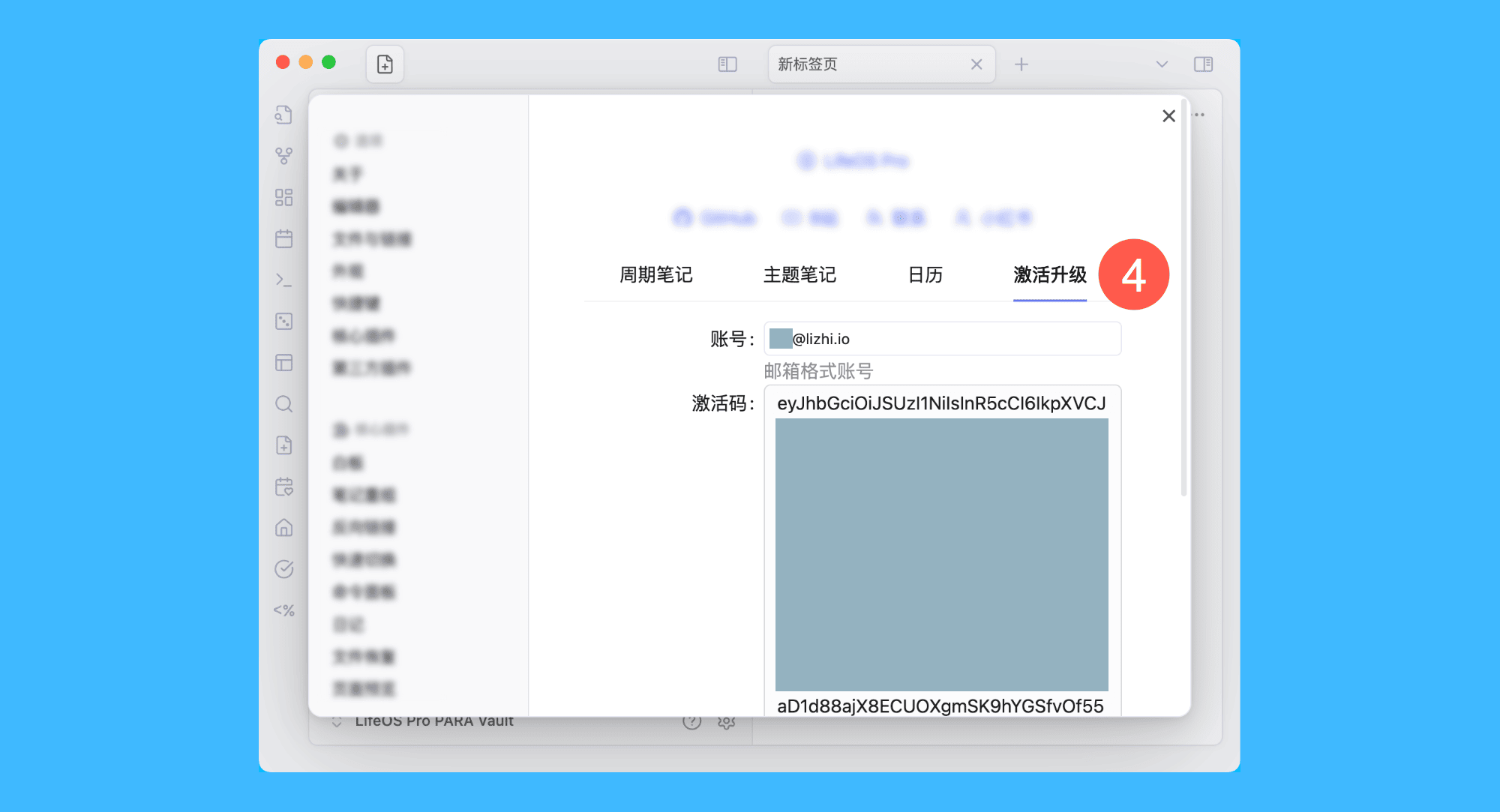Select the 新标签页 tab

881,64
